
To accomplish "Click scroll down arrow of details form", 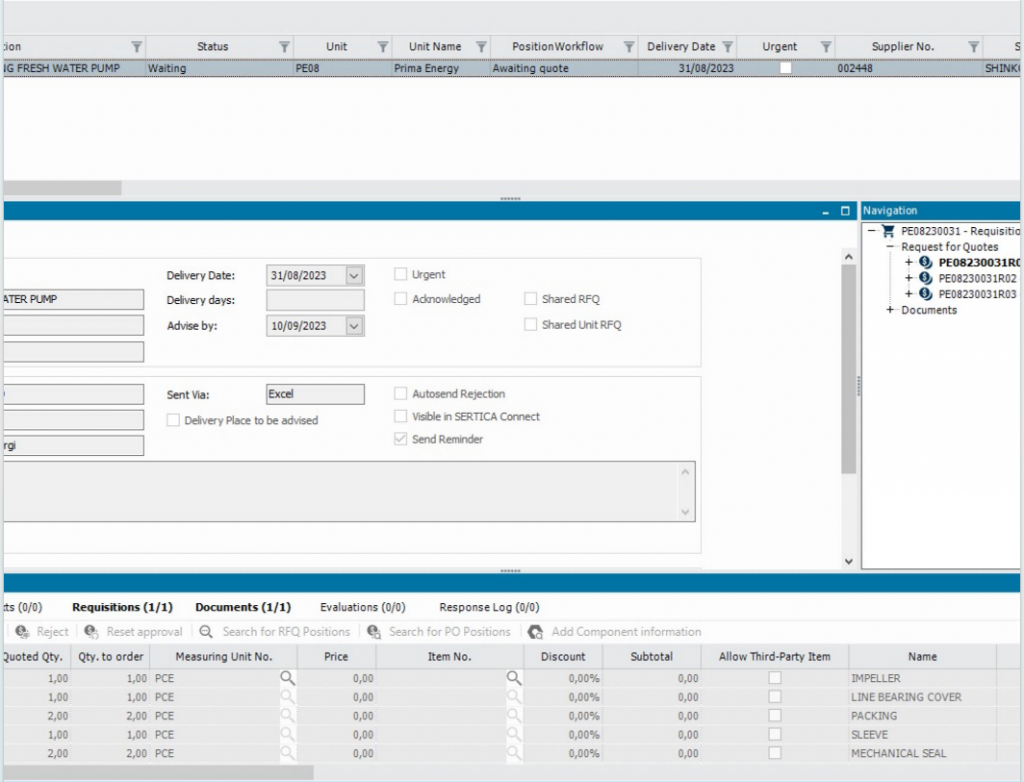I will click(848, 561).
